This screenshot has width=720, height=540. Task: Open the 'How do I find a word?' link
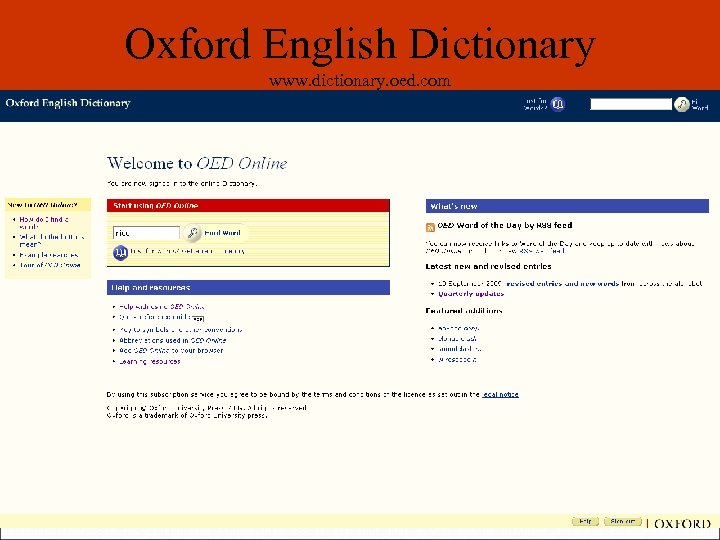pos(44,223)
